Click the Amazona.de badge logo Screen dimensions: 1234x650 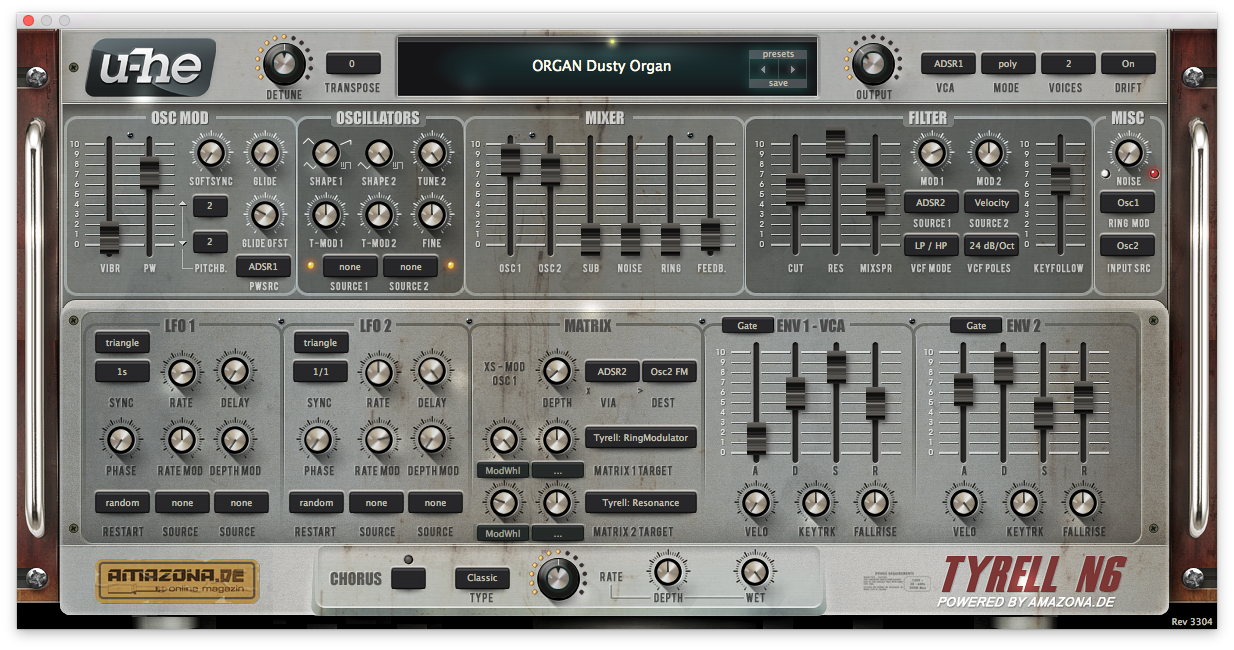(x=177, y=581)
